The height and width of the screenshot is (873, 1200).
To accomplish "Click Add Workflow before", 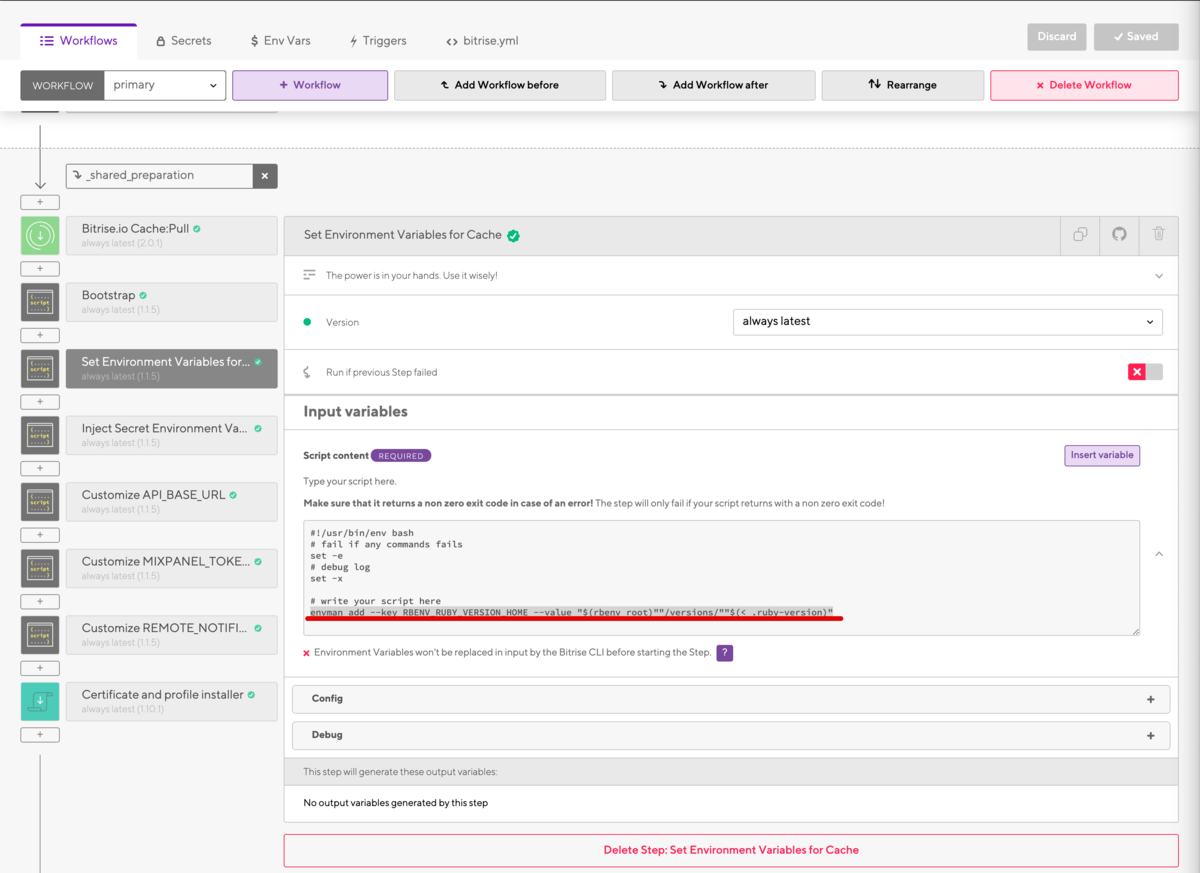I will click(500, 85).
